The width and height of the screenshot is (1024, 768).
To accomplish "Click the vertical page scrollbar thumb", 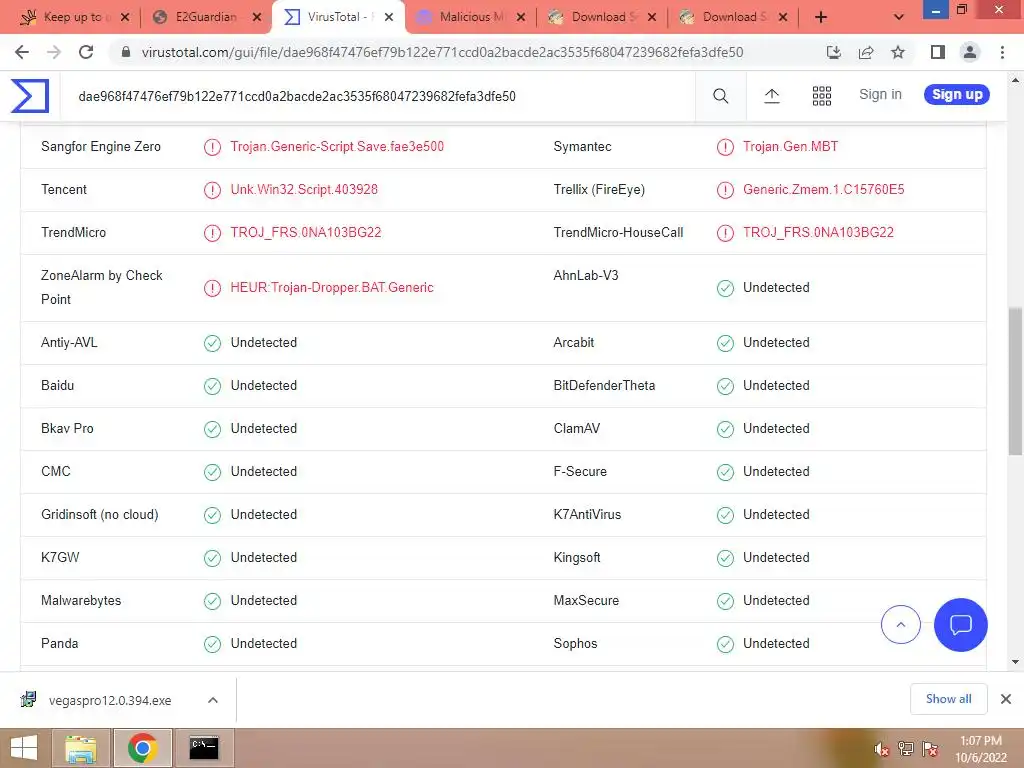I will (1015, 381).
